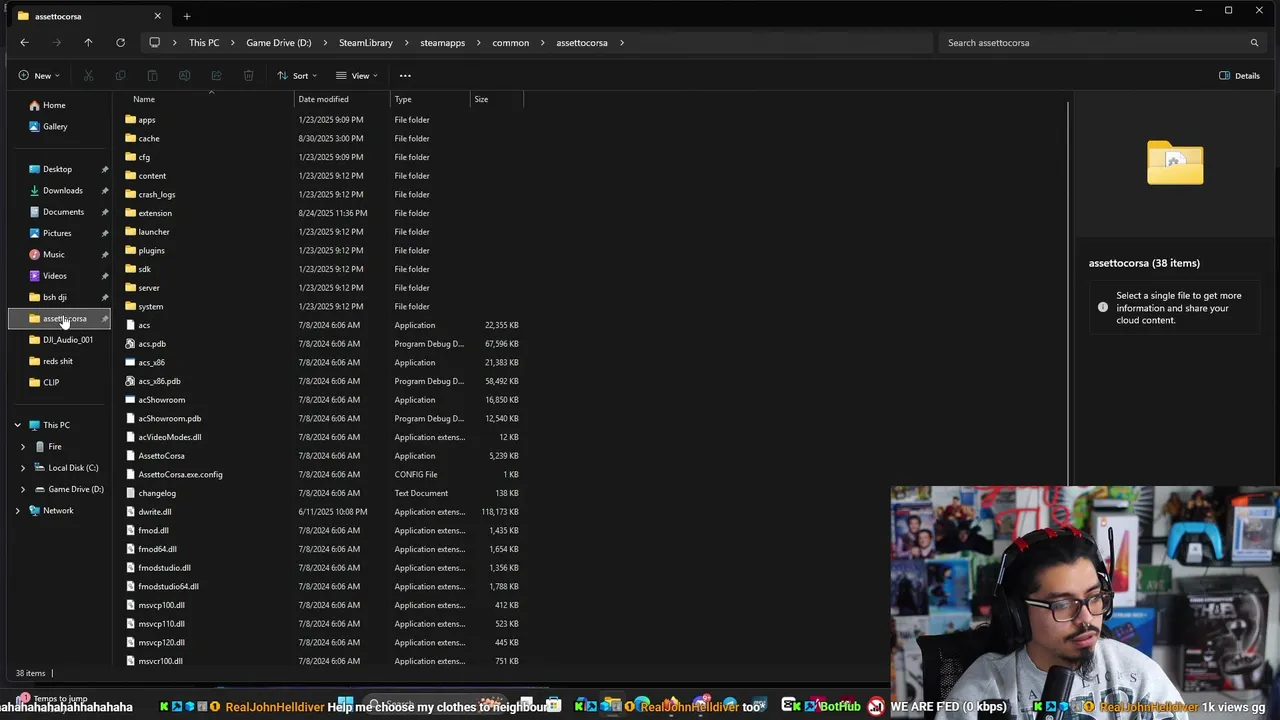Go up one folder level
Screen dimensions: 1280x720
[88, 43]
